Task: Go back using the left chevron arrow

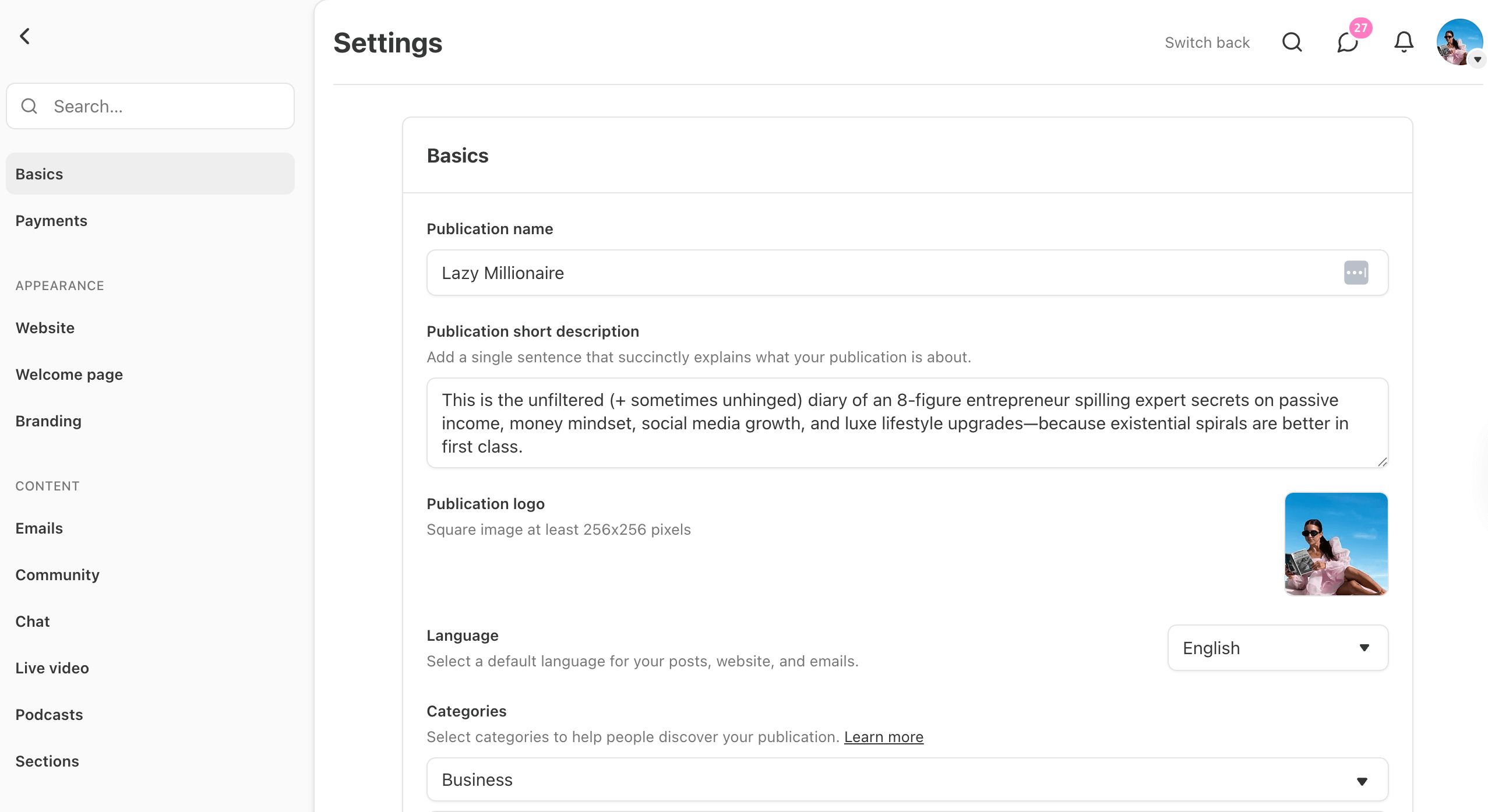Action: pyautogui.click(x=24, y=36)
